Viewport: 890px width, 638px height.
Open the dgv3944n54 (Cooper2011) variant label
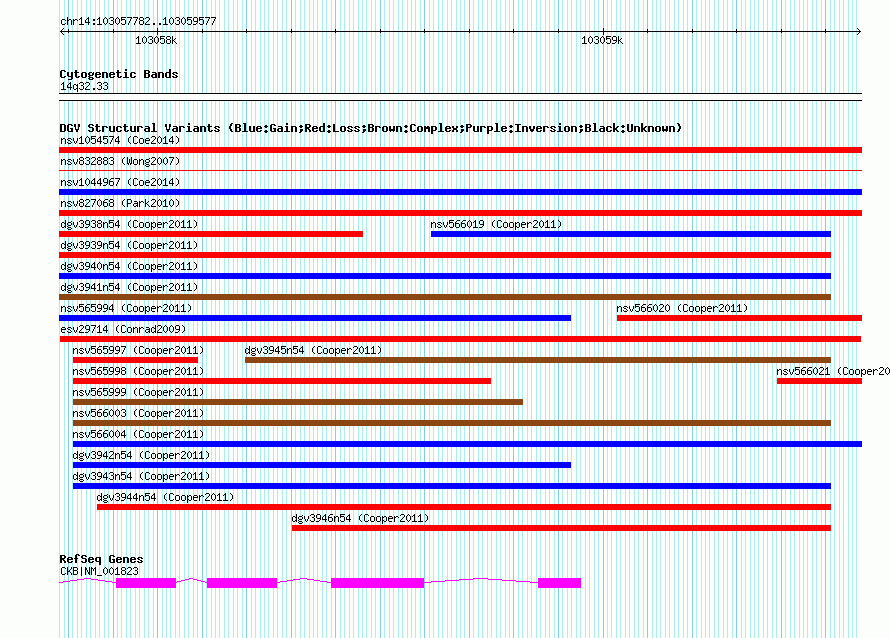click(165, 497)
